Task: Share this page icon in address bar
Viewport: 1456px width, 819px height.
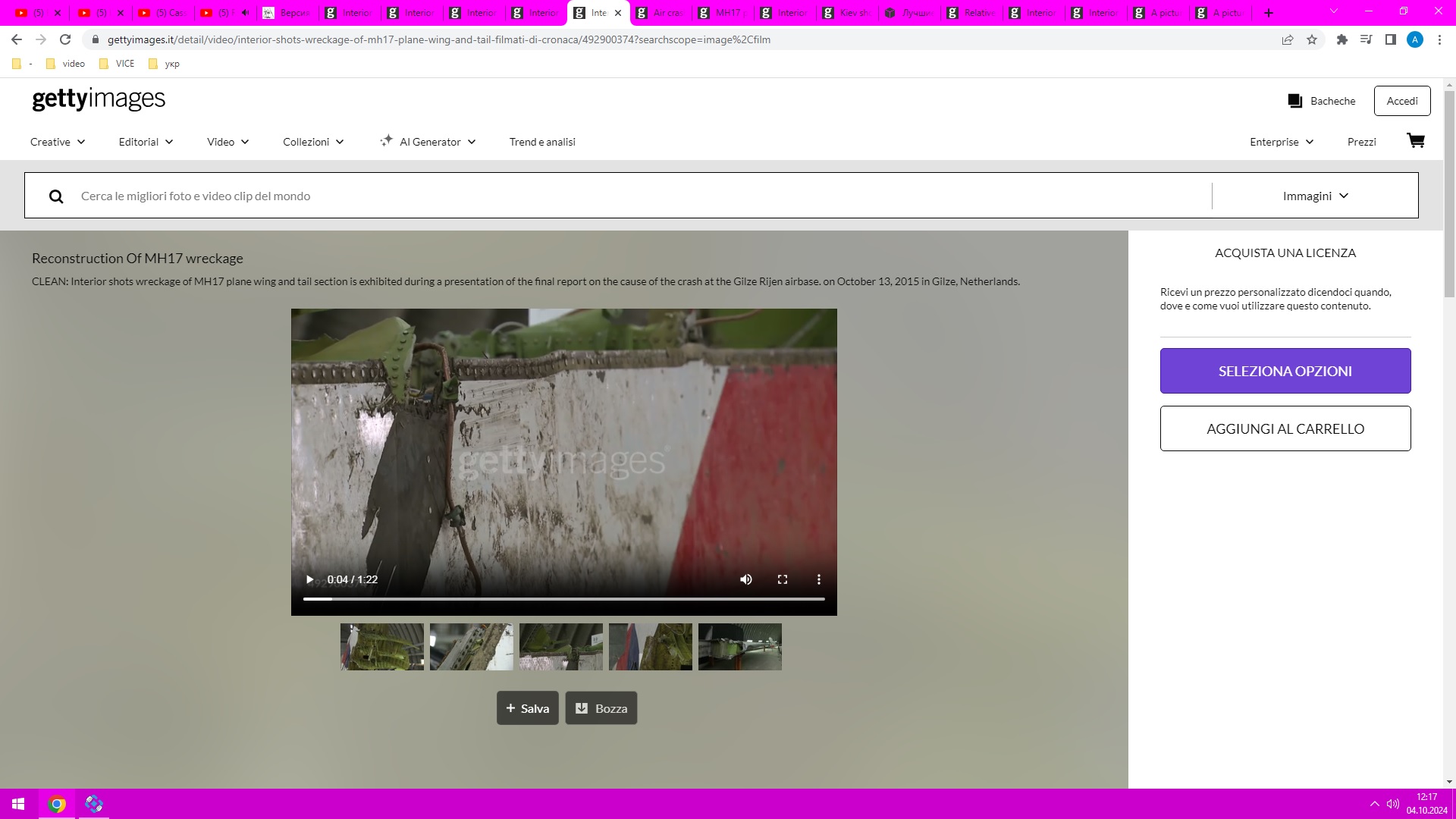Action: (1288, 39)
